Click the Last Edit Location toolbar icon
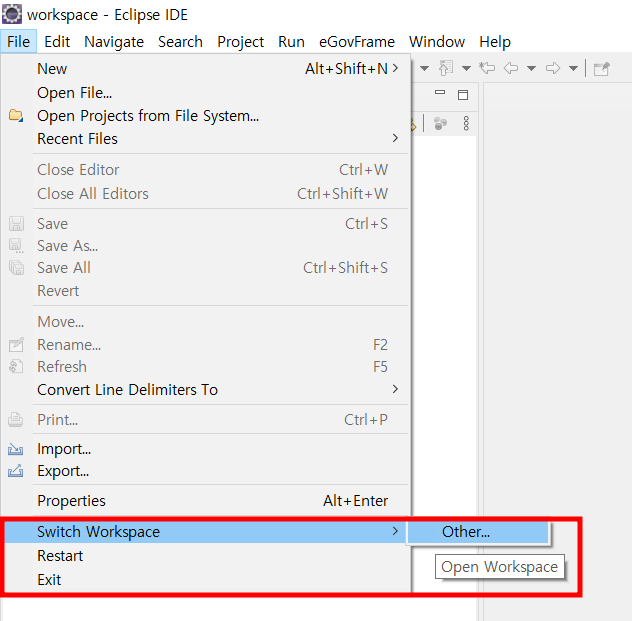Screen dimensions: 632x621 coord(487,68)
